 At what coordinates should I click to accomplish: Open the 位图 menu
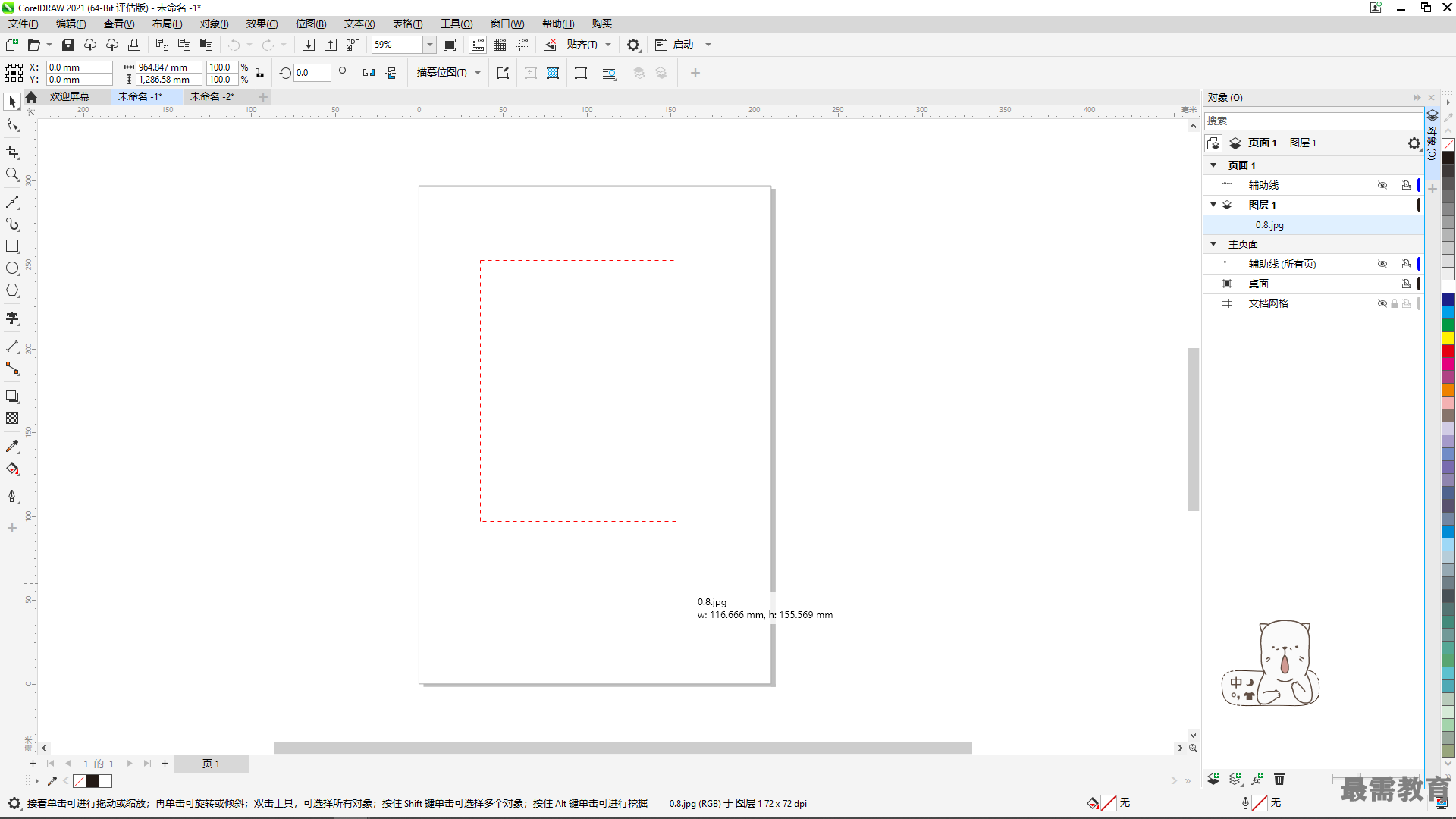311,24
